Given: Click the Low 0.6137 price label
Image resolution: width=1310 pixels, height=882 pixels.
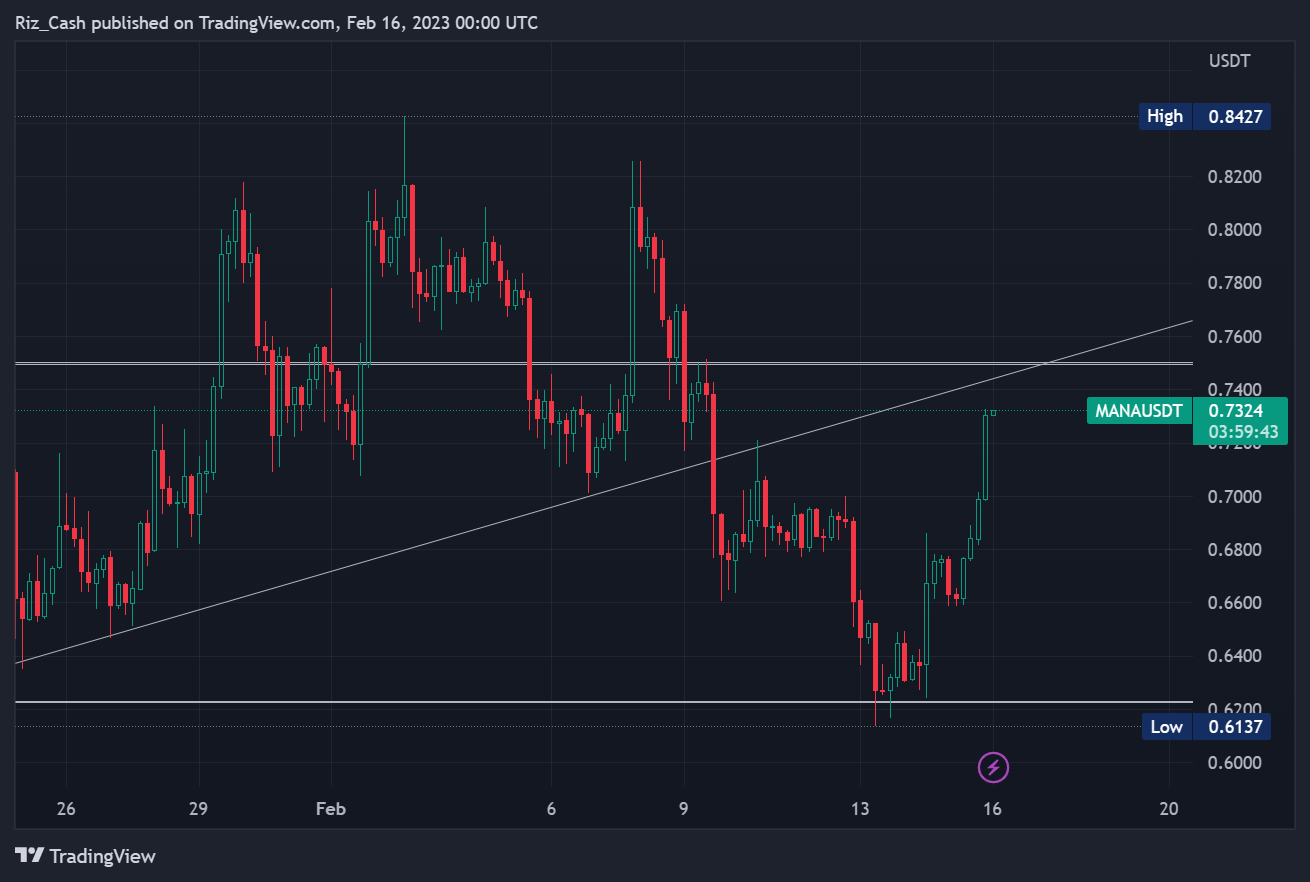Looking at the screenshot, I should pyautogui.click(x=1206, y=727).
